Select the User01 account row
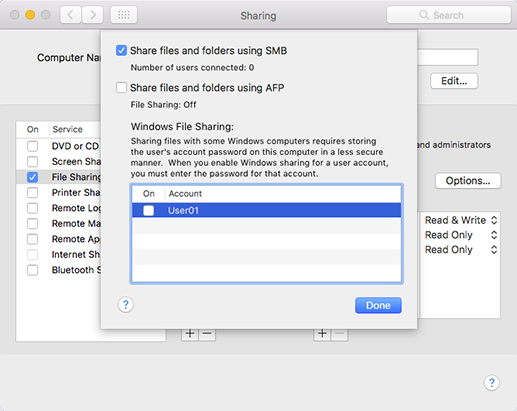Screen dimensions: 517x411 point(267,210)
